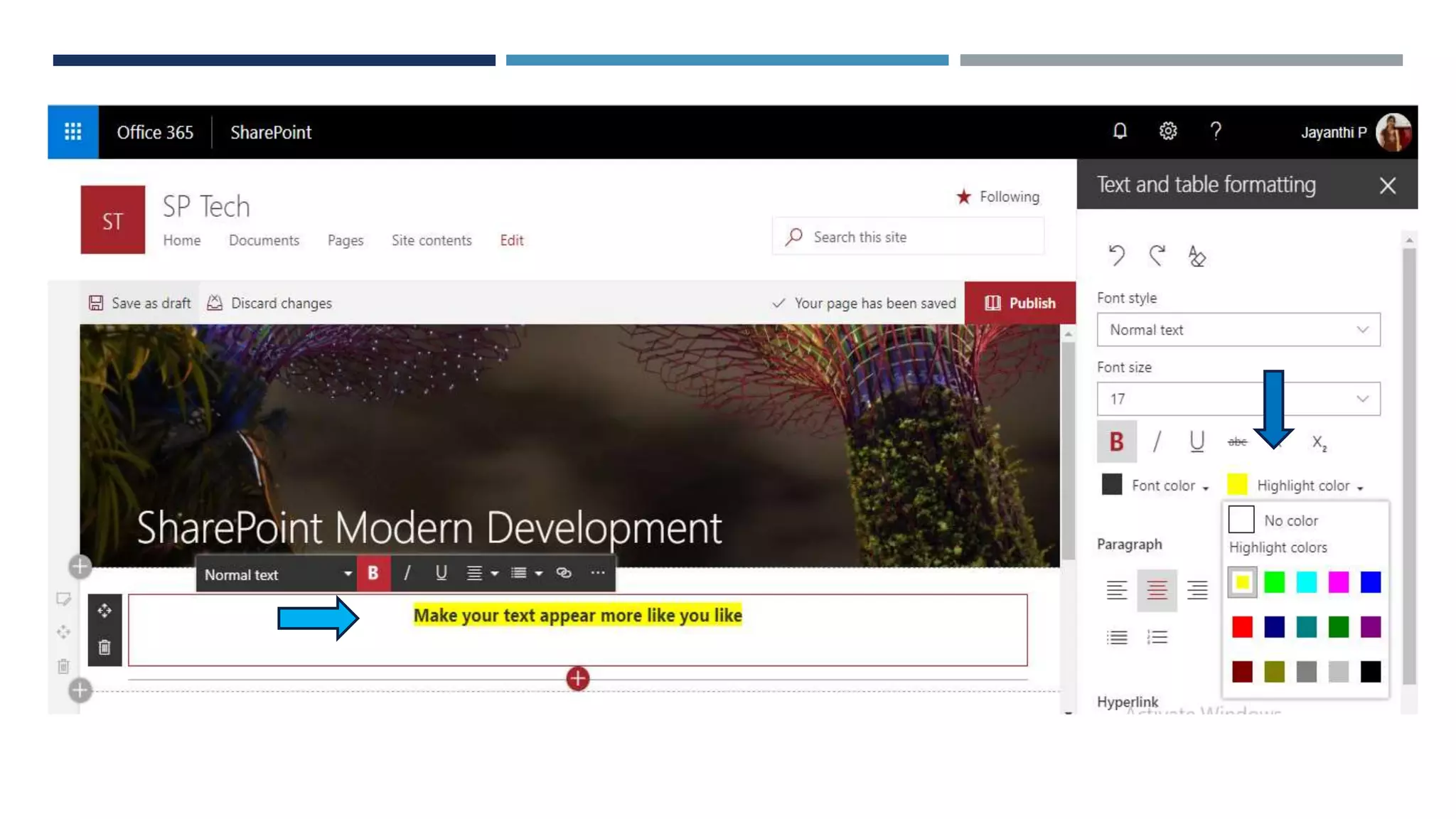Click the clear formatting icon
Image resolution: width=1456 pixels, height=819 pixels.
tap(1197, 256)
